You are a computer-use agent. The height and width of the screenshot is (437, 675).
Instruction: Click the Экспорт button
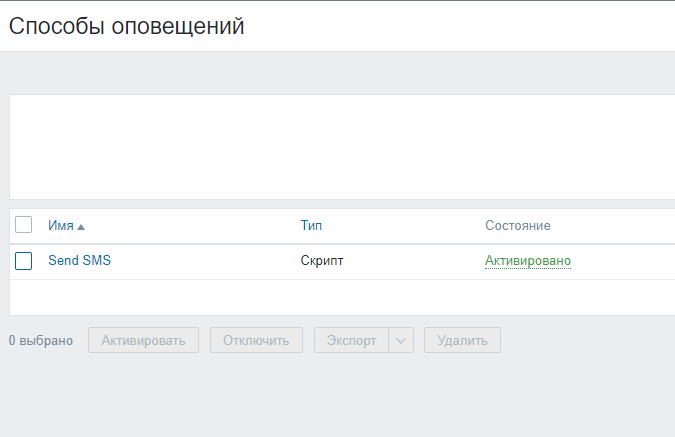[x=351, y=340]
